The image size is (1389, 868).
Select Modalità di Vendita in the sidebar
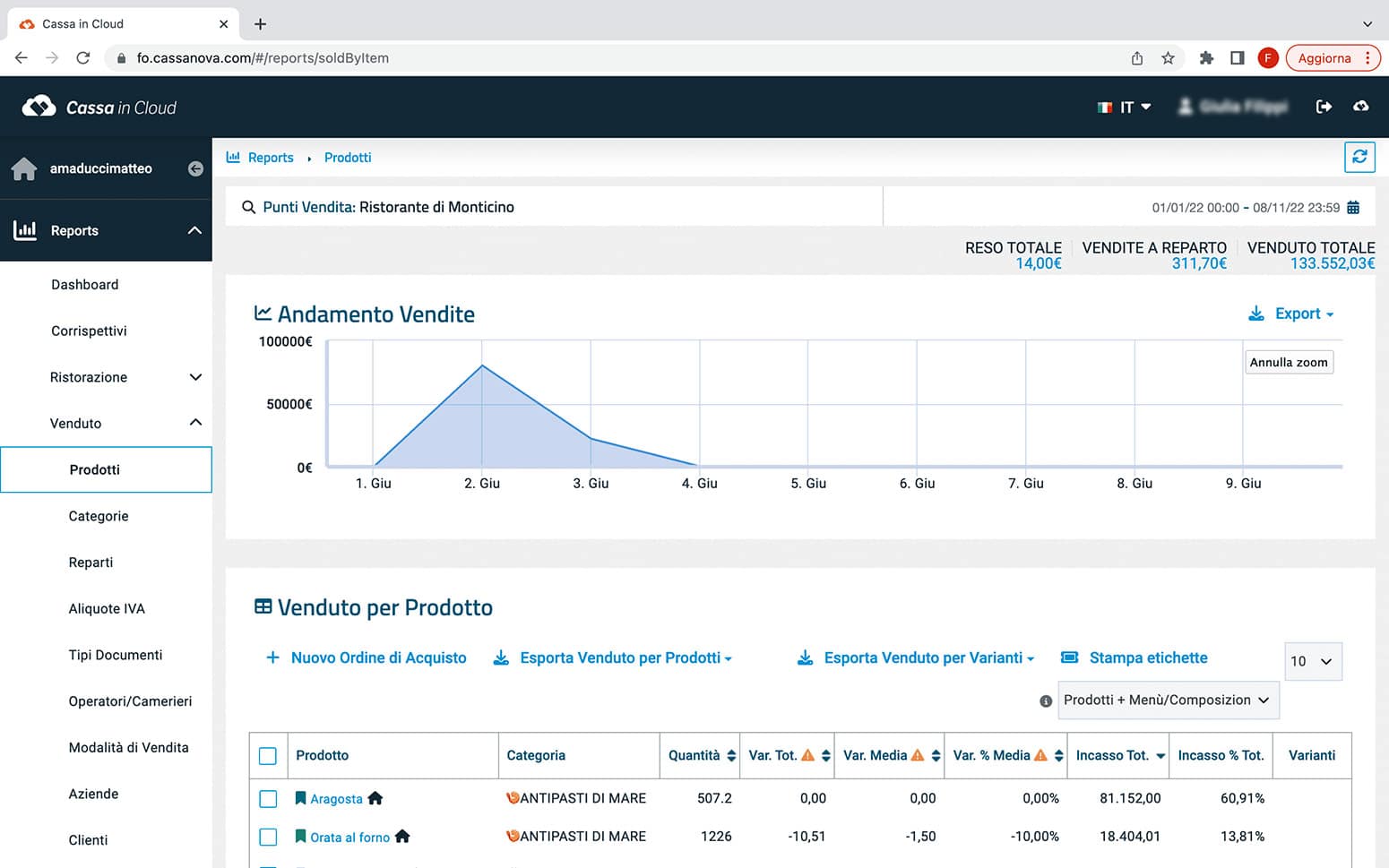tap(128, 748)
